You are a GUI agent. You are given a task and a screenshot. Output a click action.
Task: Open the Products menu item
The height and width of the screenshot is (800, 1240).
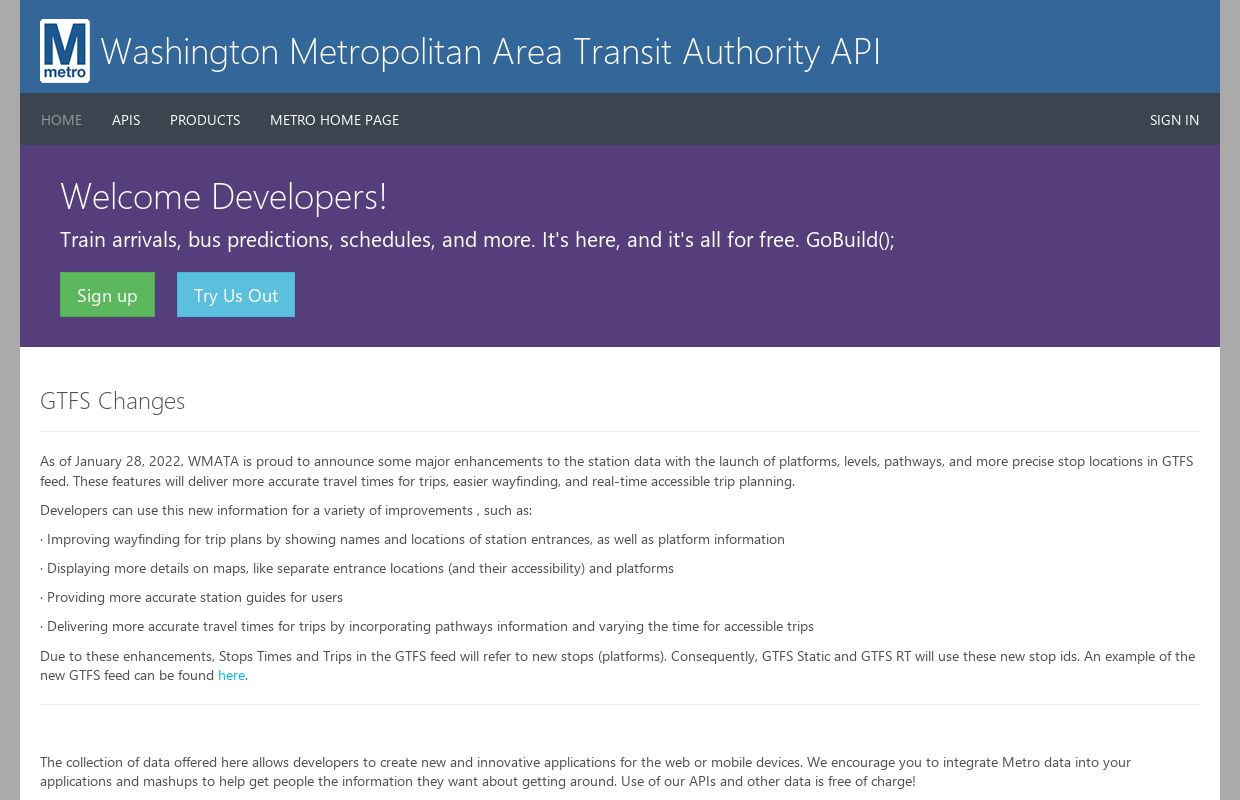click(x=205, y=120)
